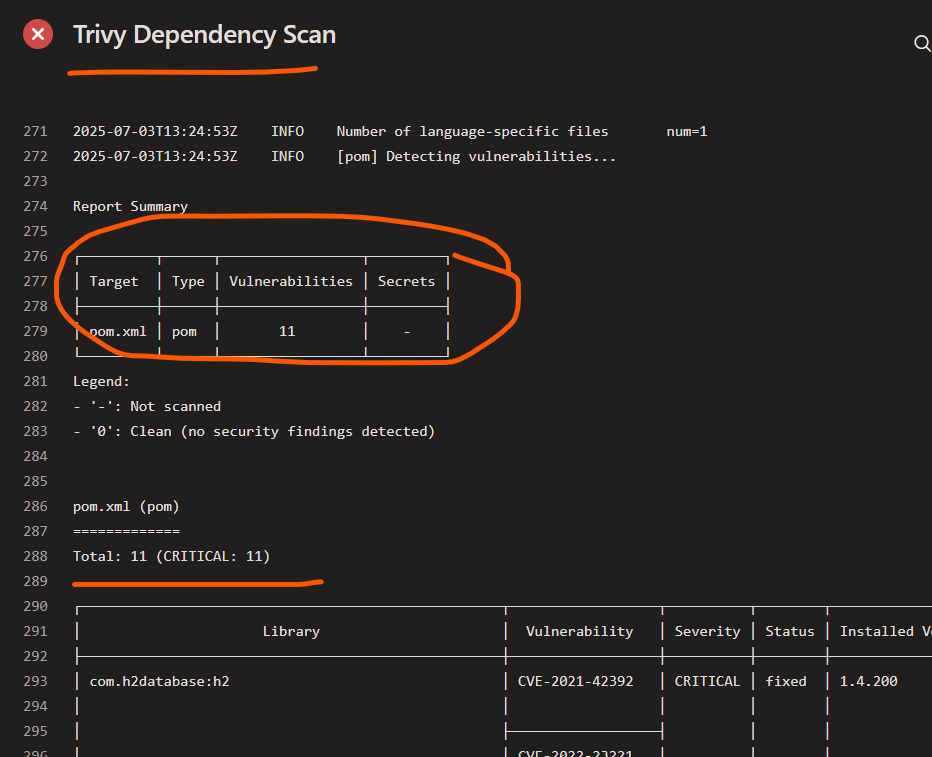Click the 'Total: 11 (CRITICAL: 11)' line
Image resolution: width=932 pixels, height=757 pixels.
[171, 556]
